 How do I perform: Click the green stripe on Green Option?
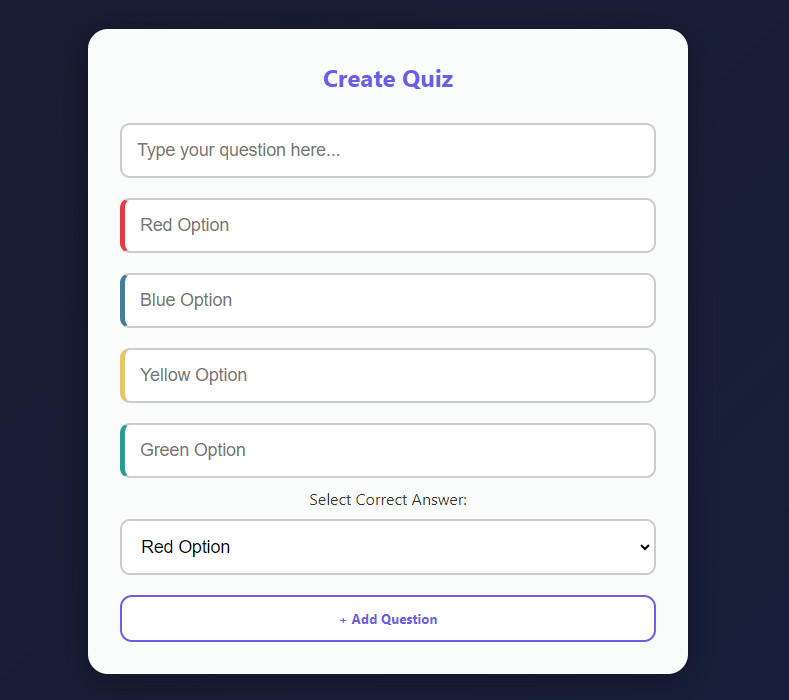[x=123, y=450]
